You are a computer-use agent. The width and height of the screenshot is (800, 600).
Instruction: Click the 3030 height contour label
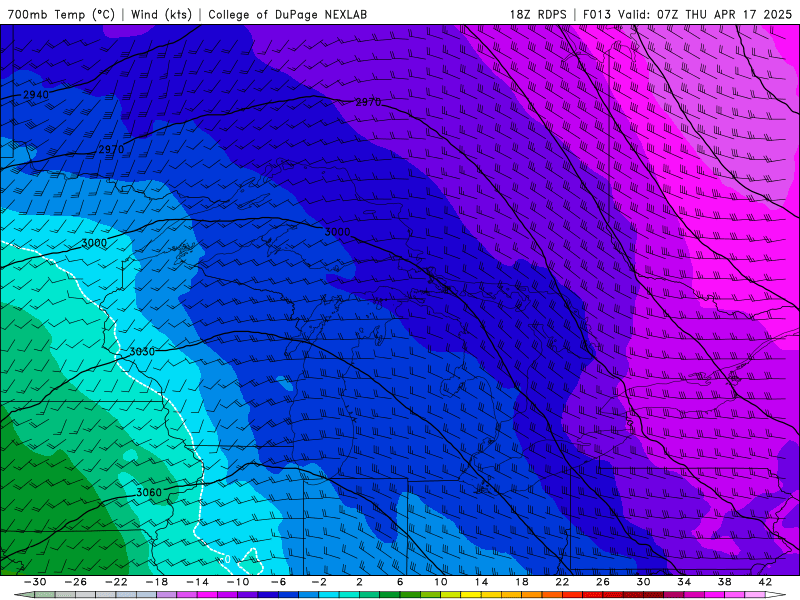142,352
